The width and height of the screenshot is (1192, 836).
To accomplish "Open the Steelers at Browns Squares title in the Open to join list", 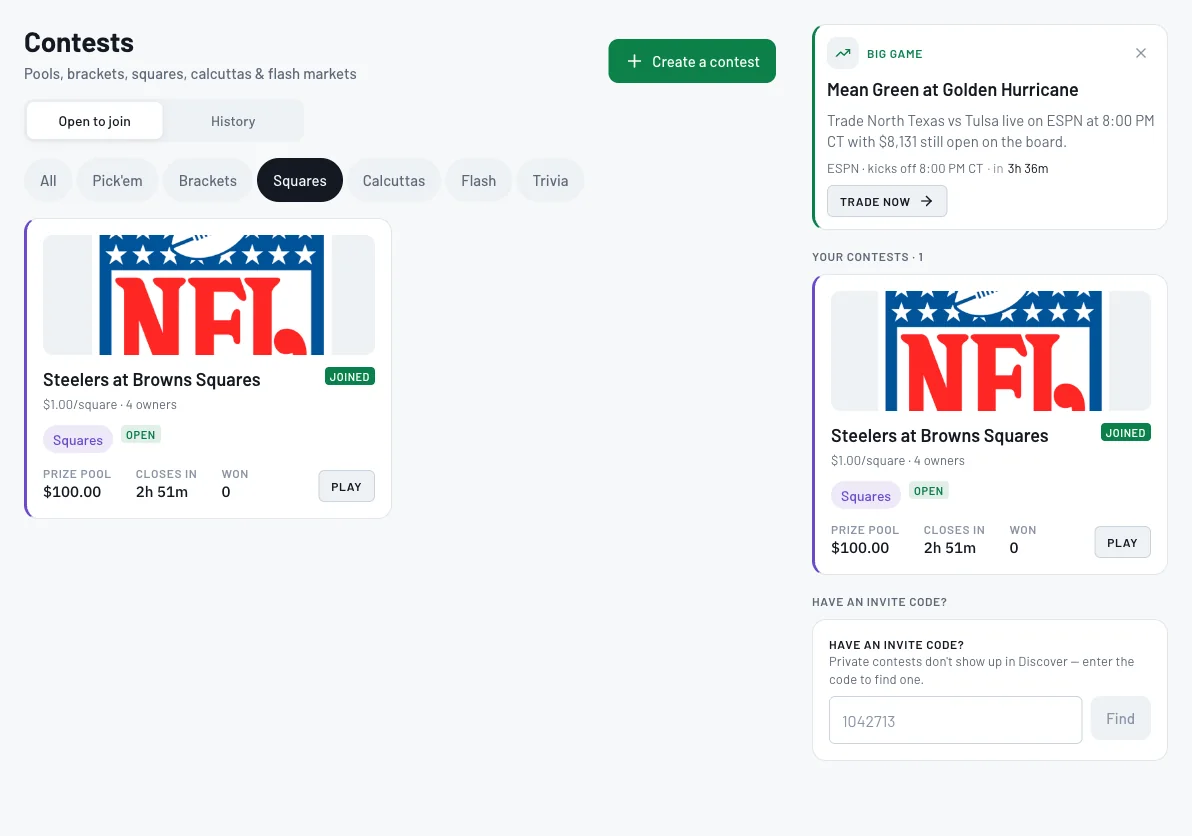I will click(151, 379).
